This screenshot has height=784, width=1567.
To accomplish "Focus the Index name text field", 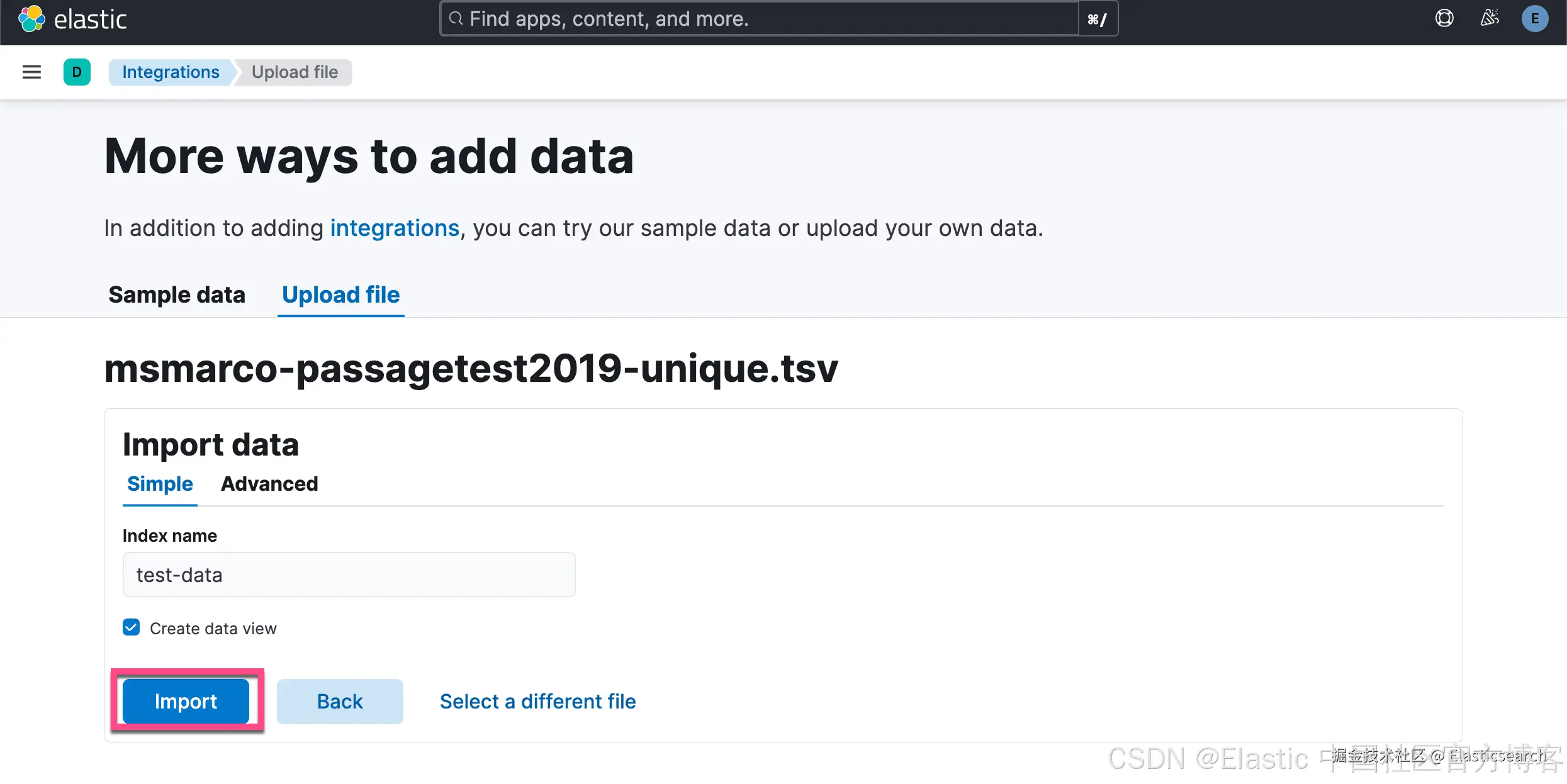I will [349, 574].
